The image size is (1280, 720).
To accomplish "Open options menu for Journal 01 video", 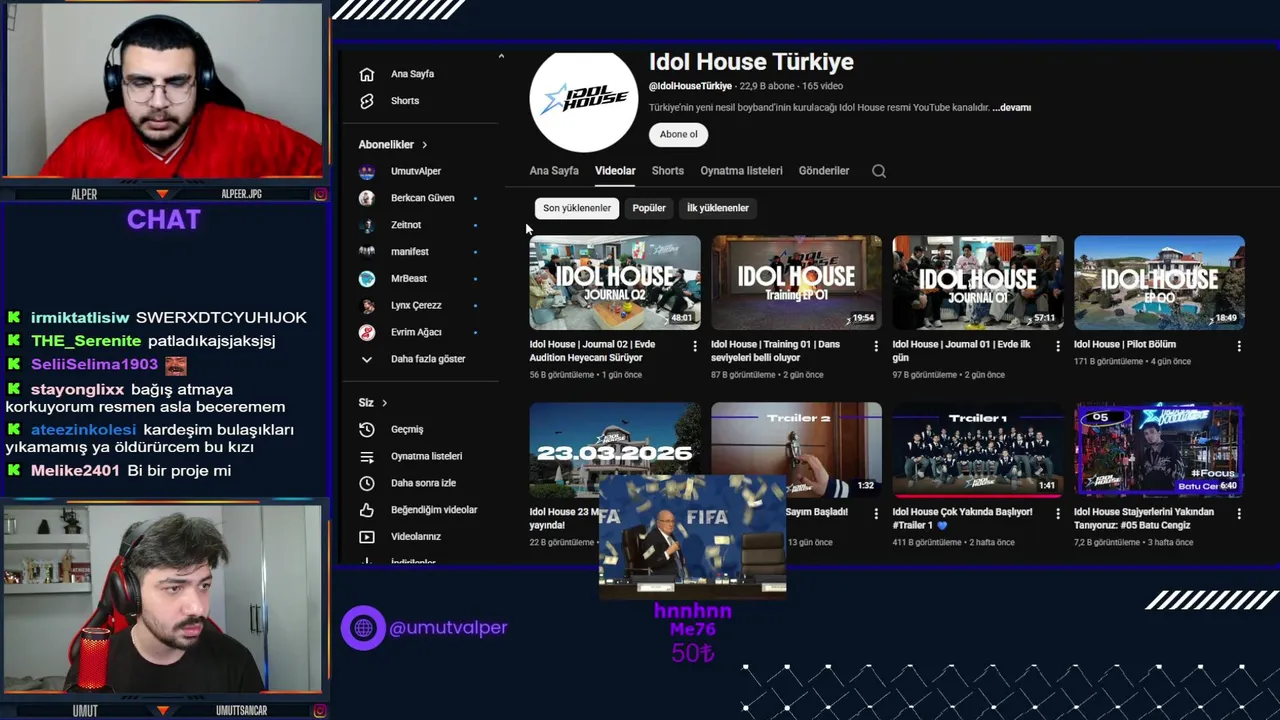I will 1057,346.
